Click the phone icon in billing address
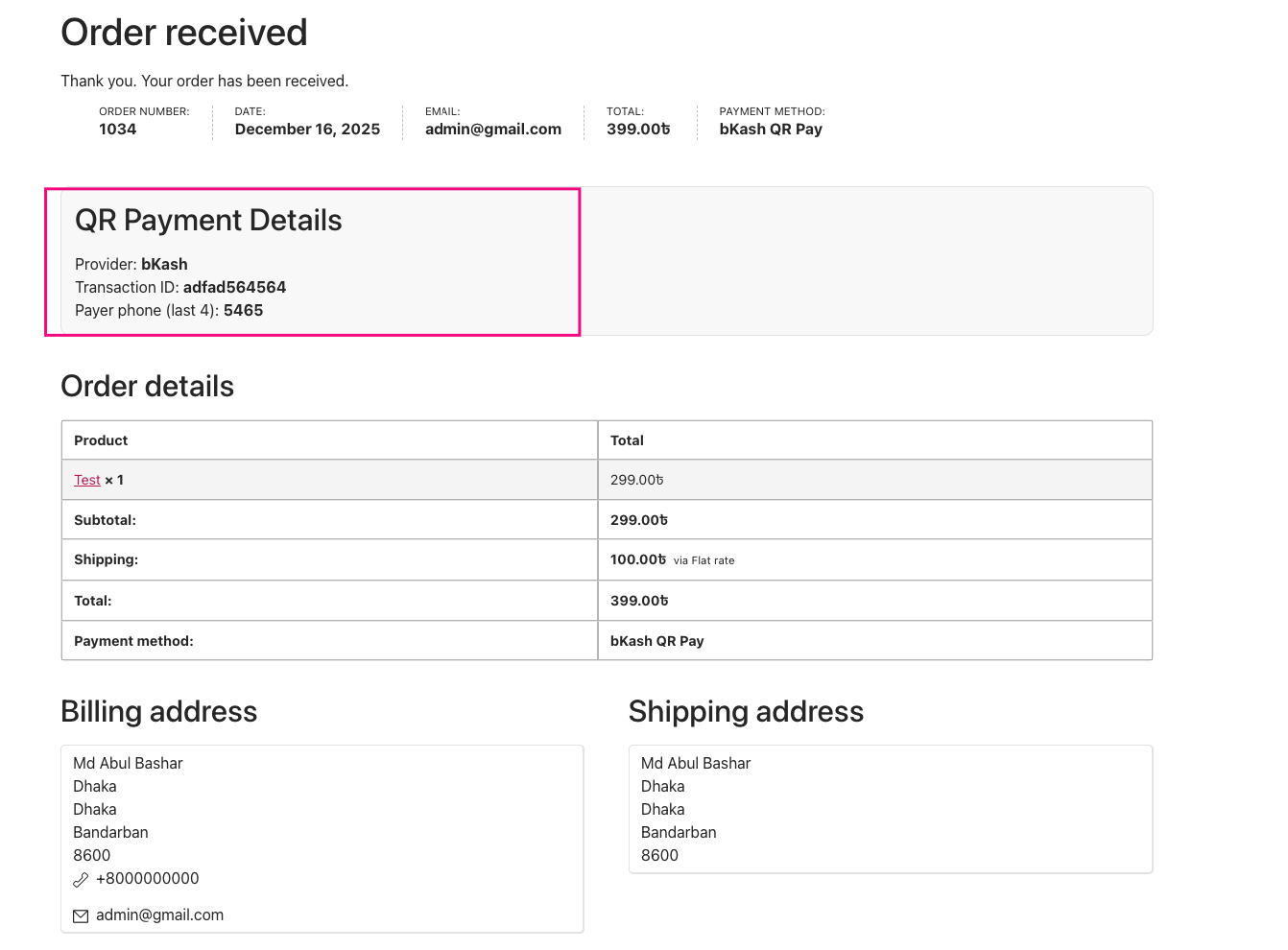The height and width of the screenshot is (950, 1288). point(81,879)
